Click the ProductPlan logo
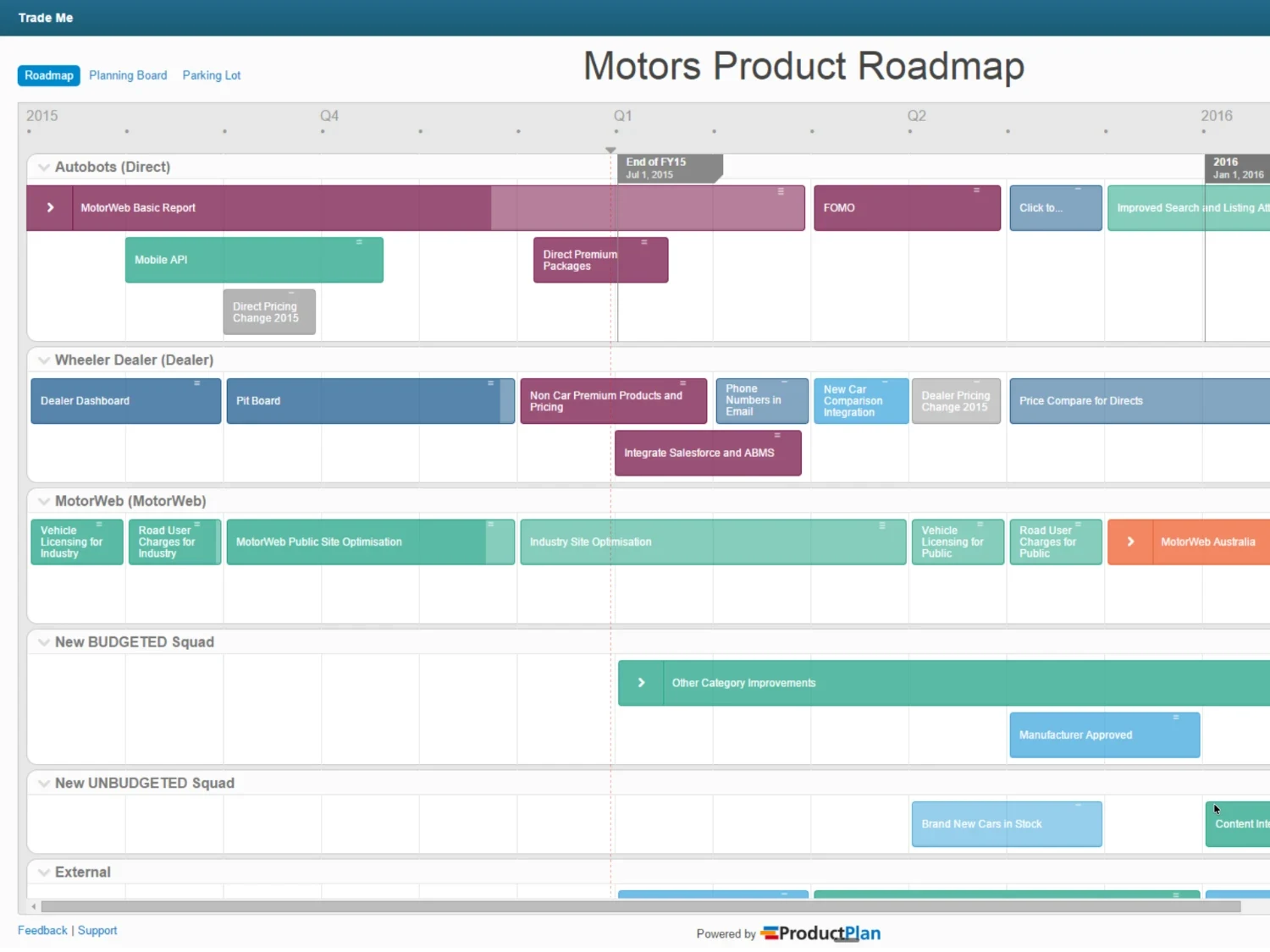Viewport: 1270px width, 952px height. [x=820, y=933]
